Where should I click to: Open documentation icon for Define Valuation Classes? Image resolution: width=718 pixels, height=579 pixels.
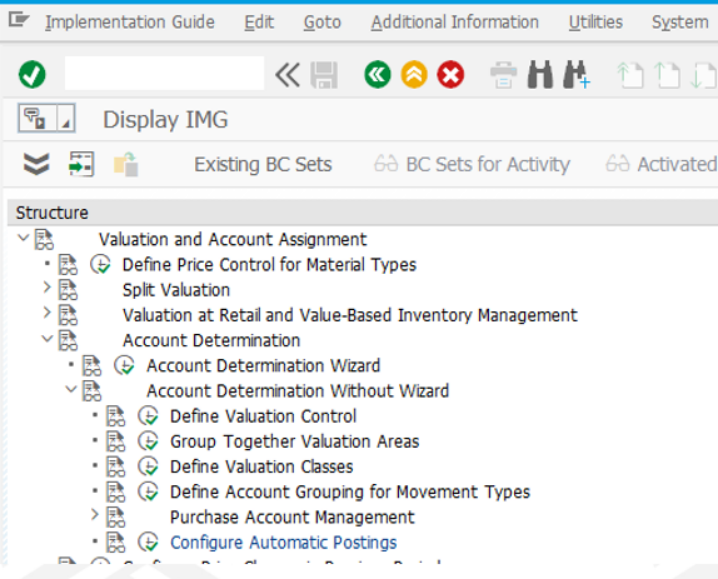point(115,466)
